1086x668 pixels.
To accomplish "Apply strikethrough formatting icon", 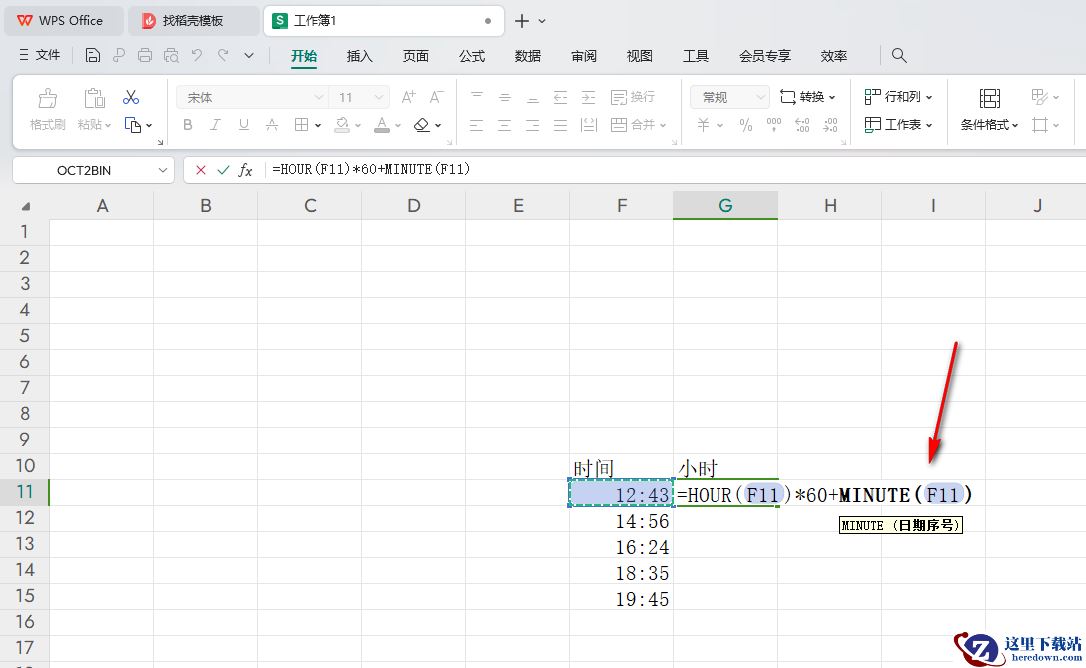I will tap(272, 125).
